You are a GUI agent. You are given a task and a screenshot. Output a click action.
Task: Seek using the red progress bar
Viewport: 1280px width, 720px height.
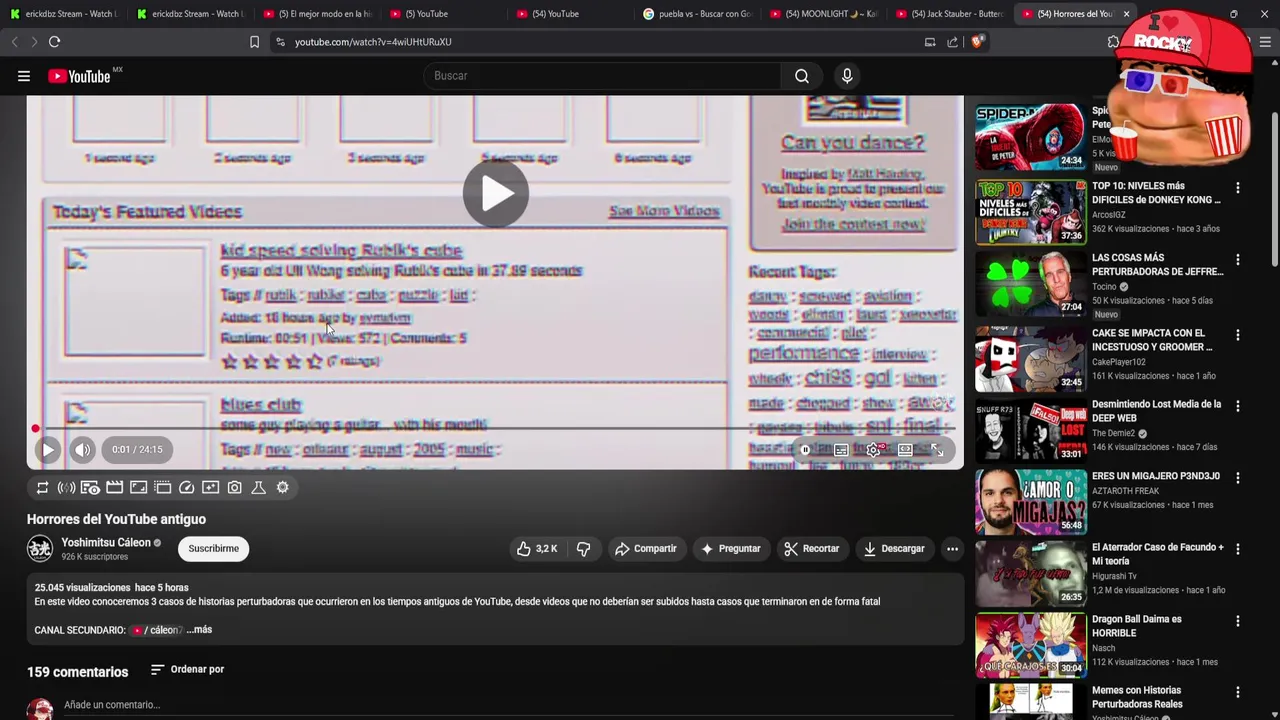point(495,429)
